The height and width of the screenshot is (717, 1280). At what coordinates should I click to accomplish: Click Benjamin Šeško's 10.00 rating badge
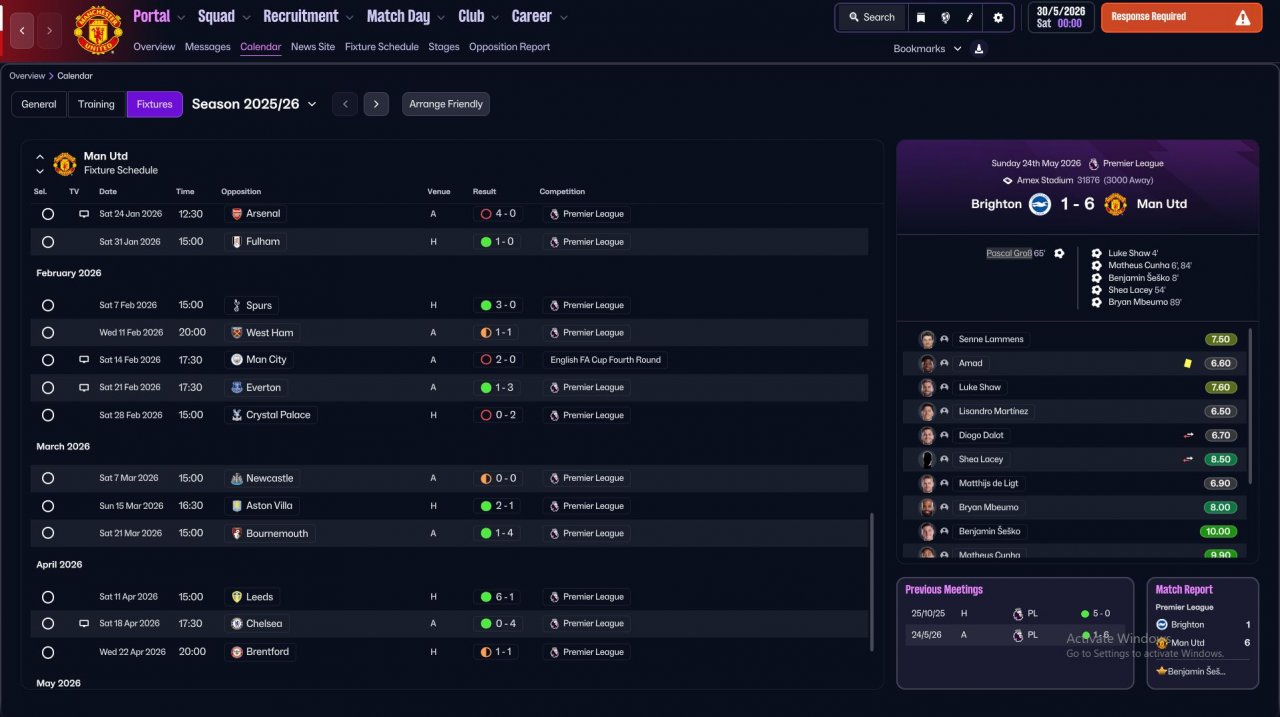coord(1217,532)
